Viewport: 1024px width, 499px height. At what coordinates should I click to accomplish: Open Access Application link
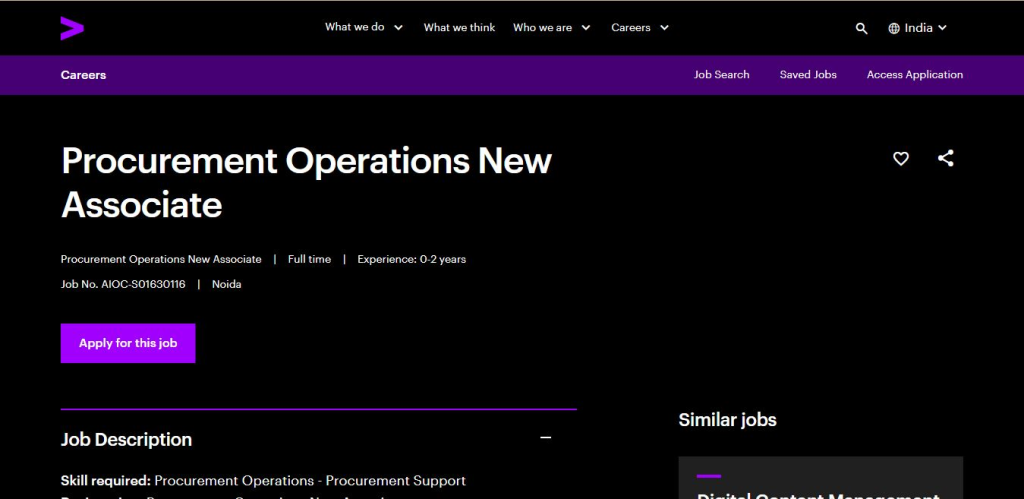[x=914, y=74]
